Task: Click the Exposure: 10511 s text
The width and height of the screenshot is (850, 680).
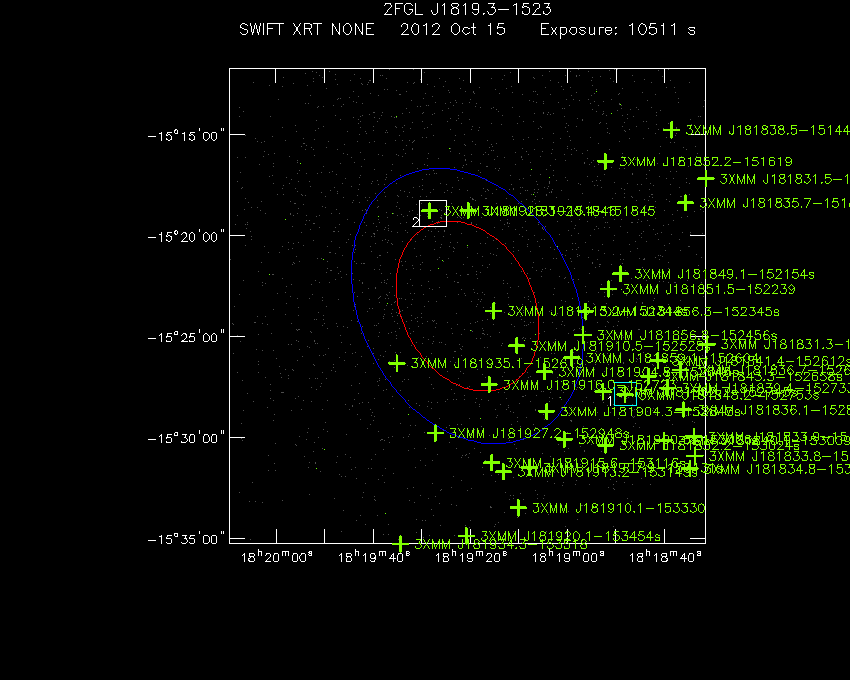Action: tap(617, 29)
